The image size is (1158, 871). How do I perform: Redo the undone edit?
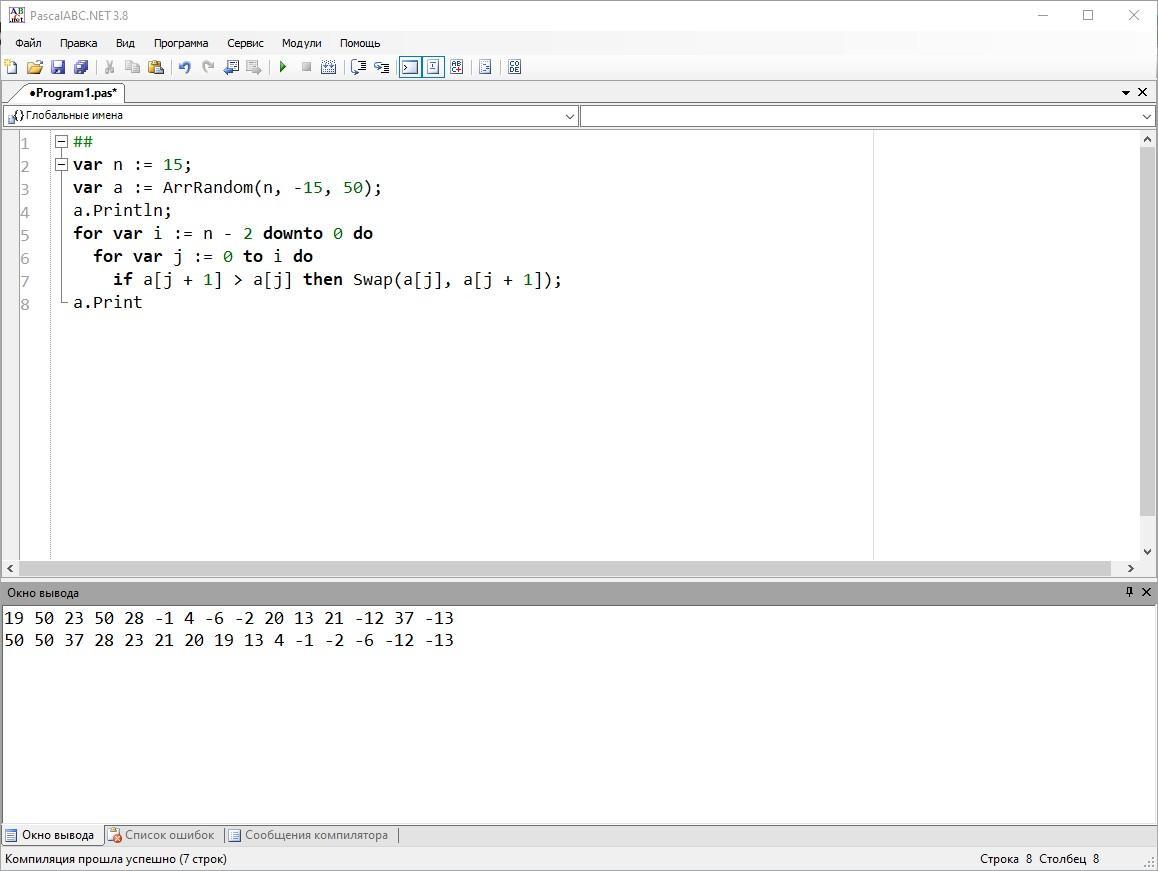pos(208,67)
